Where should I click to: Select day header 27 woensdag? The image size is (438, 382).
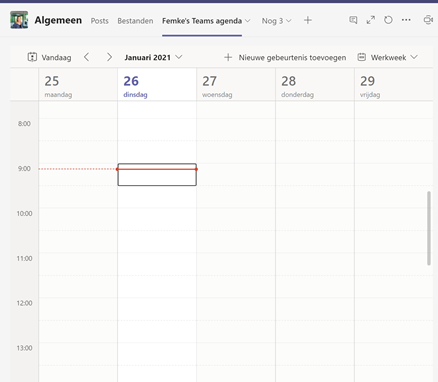tap(236, 85)
